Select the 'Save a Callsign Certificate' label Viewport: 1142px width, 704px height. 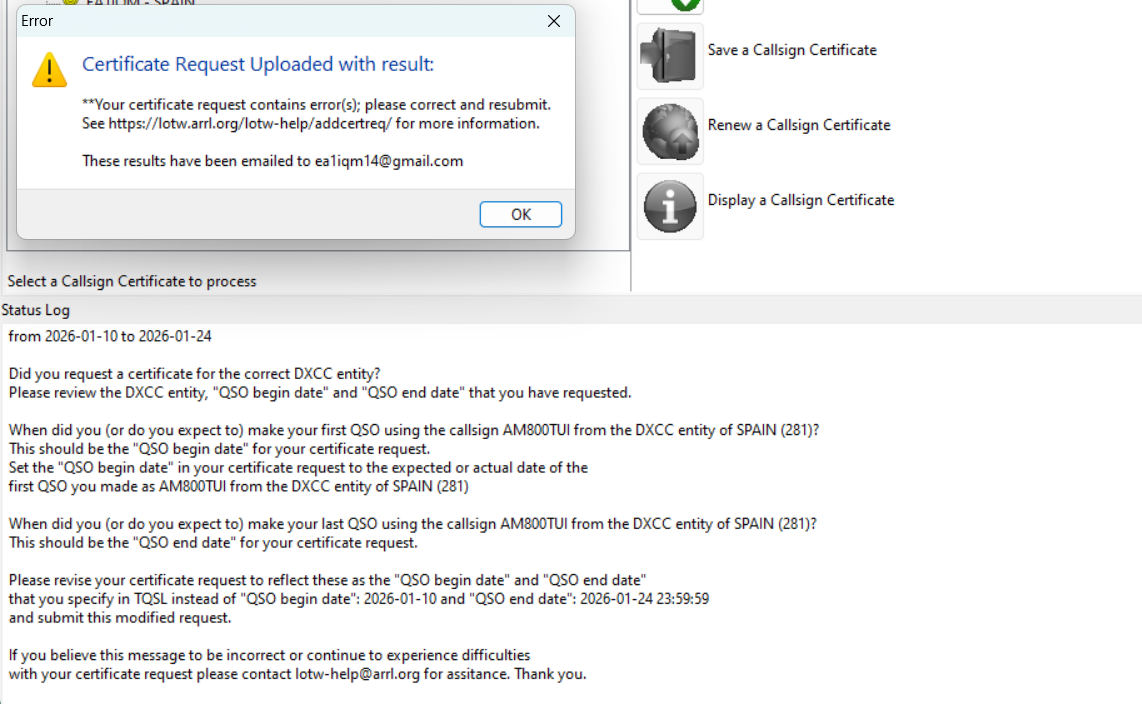[791, 50]
